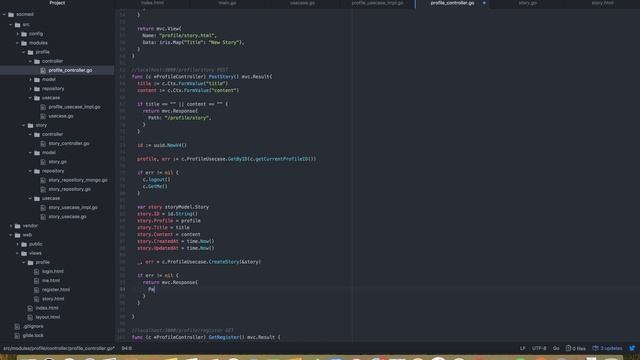Click the me.html file icon
This screenshot has height=360, width=640.
pyautogui.click(x=36, y=281)
